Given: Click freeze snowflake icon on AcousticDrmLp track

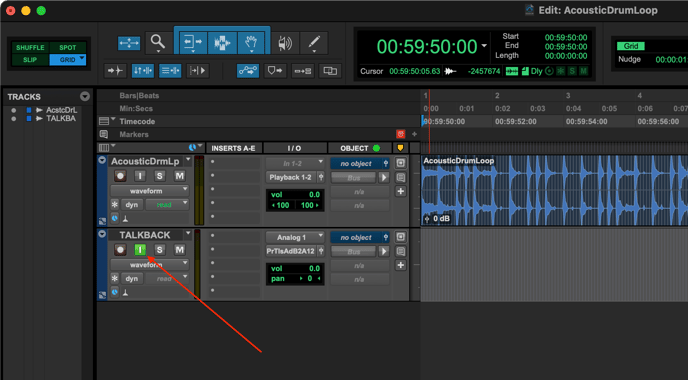Looking at the screenshot, I should (115, 204).
